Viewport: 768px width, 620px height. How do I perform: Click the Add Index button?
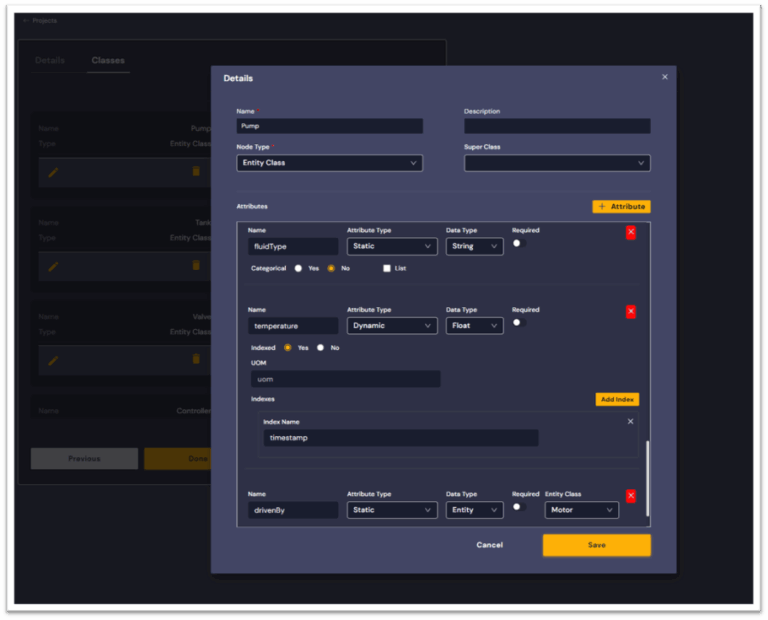click(x=616, y=399)
